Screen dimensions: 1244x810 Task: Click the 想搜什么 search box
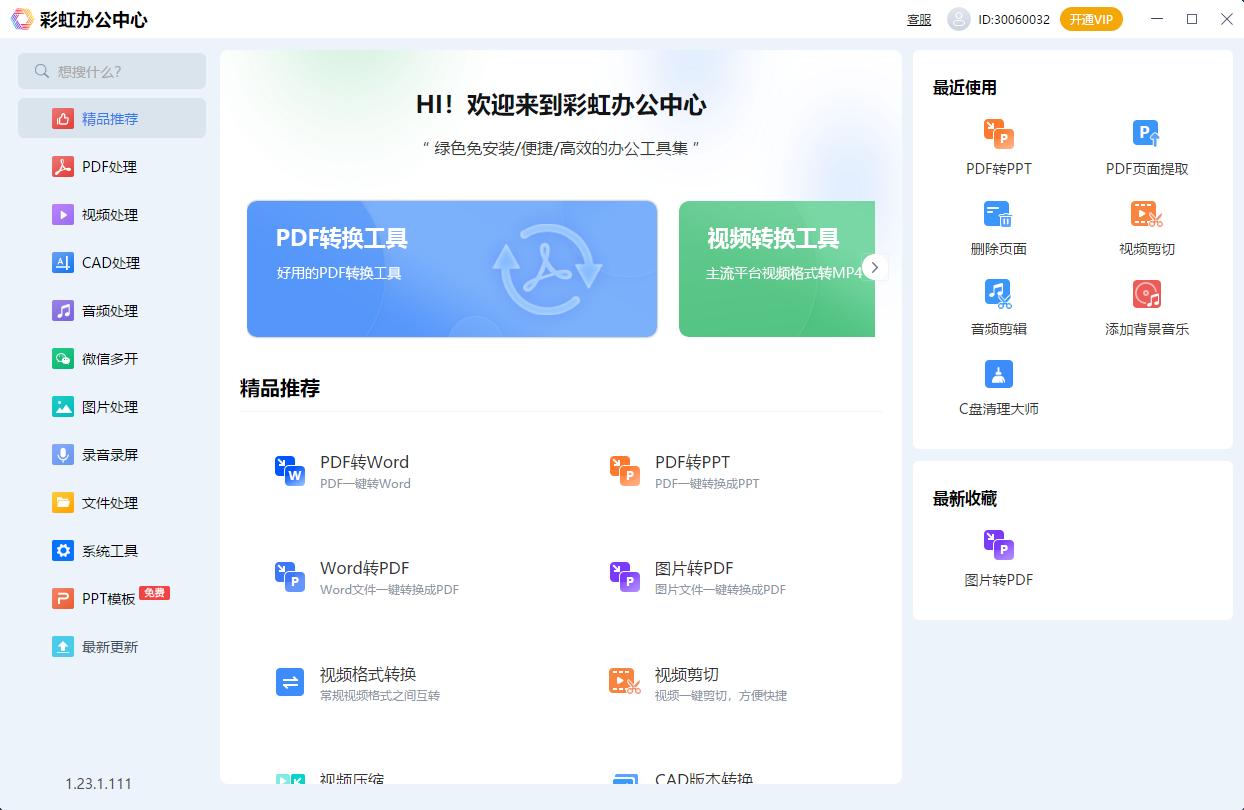(111, 71)
